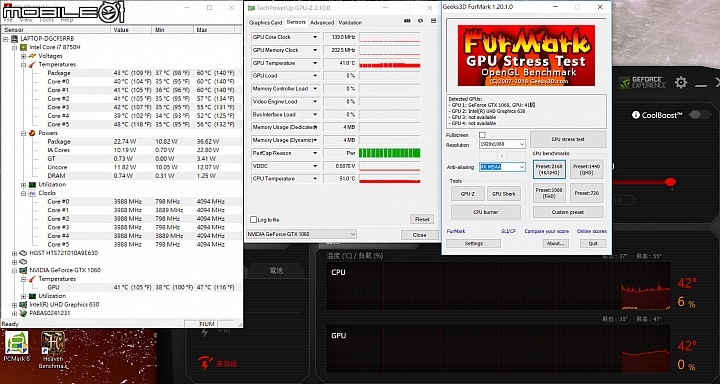Click the LAPTOP-DGCFSRRB computer icon

click(x=15, y=39)
